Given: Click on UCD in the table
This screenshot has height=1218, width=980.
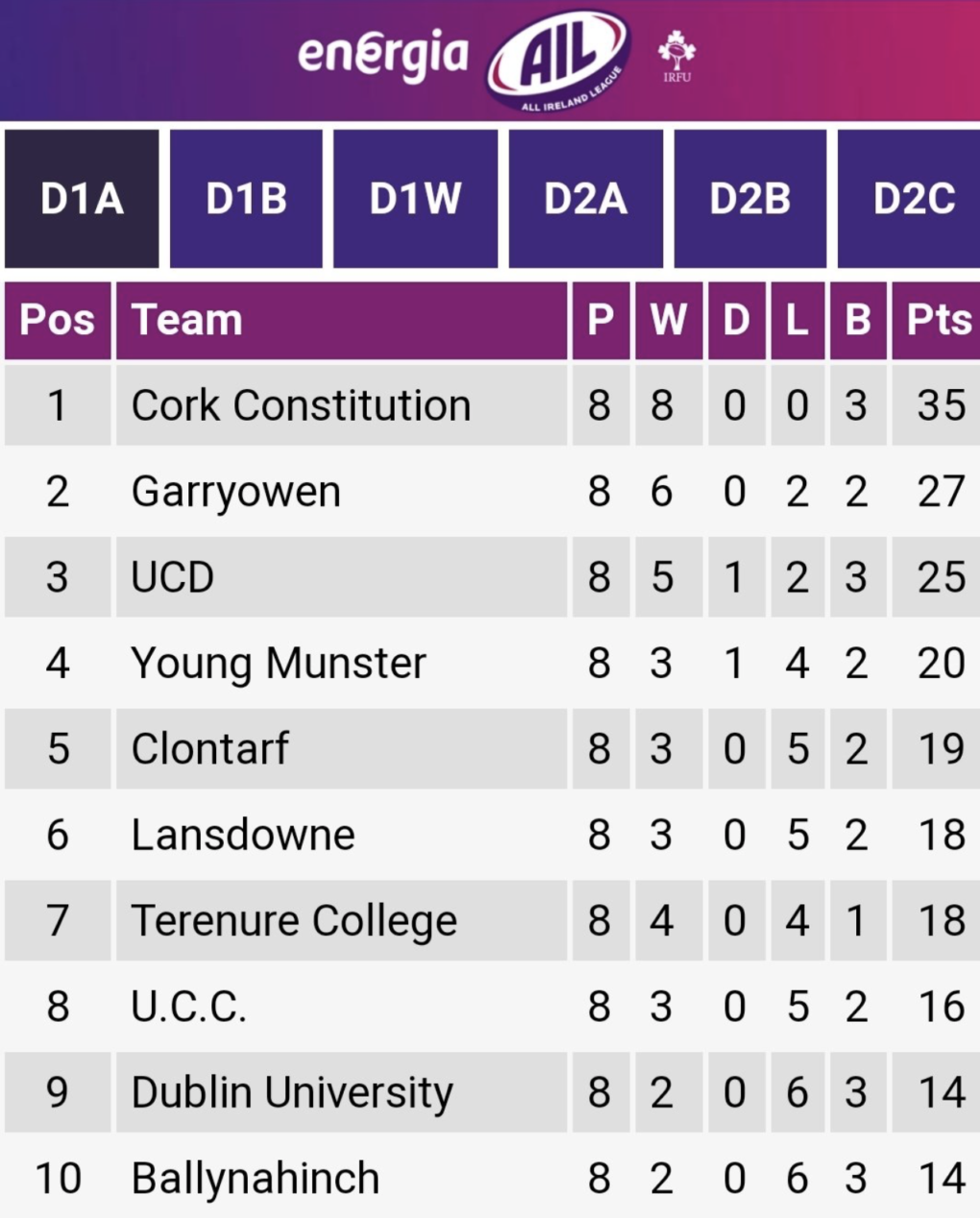Looking at the screenshot, I should coord(173,577).
